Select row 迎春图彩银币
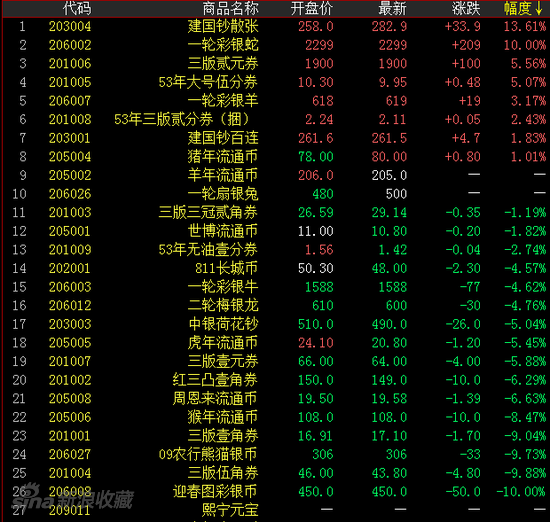Screen dimensions: 550x522 click(x=276, y=491)
